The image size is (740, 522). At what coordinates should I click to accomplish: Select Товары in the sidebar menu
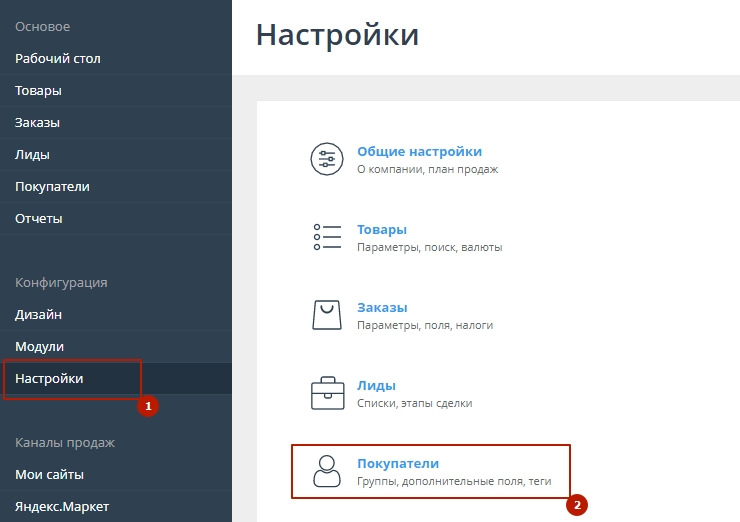pos(38,91)
